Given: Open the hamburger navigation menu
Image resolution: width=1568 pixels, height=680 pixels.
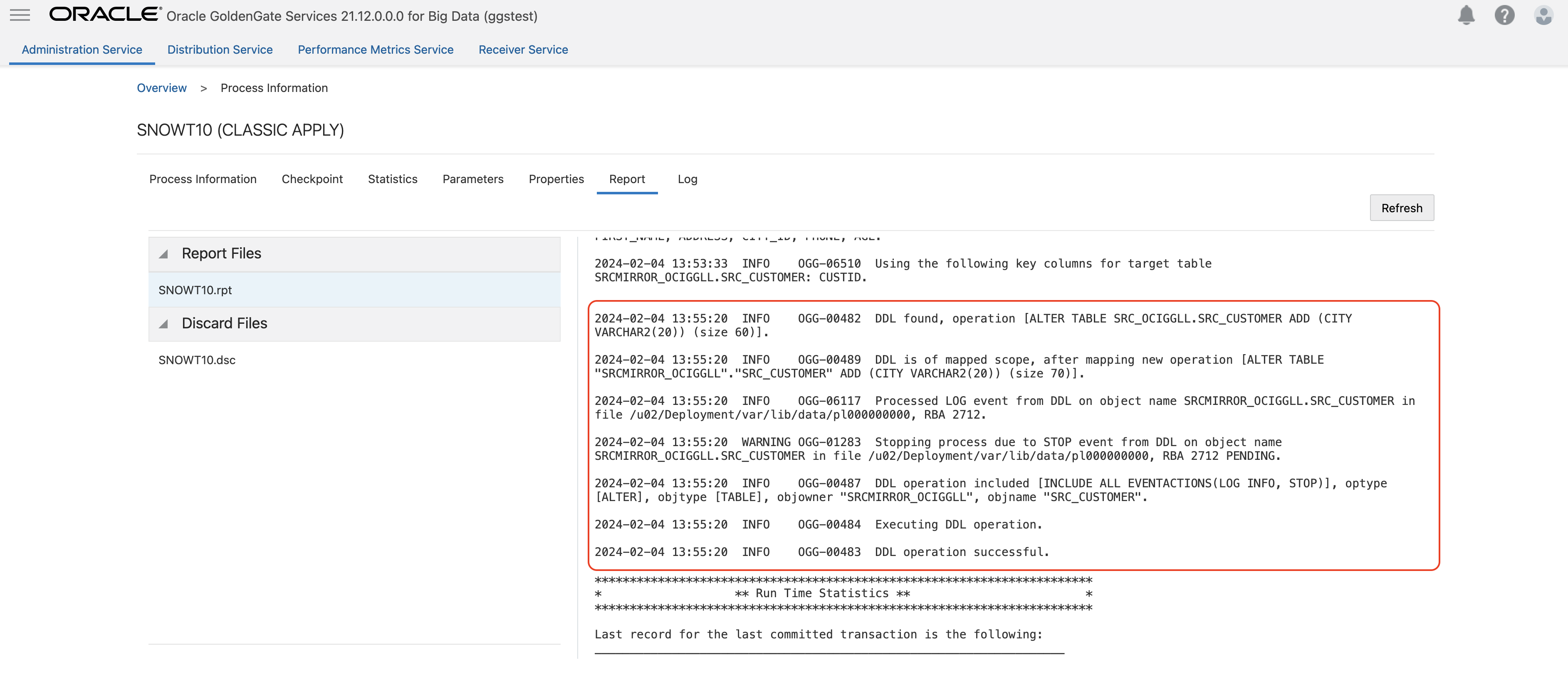Looking at the screenshot, I should (x=20, y=15).
